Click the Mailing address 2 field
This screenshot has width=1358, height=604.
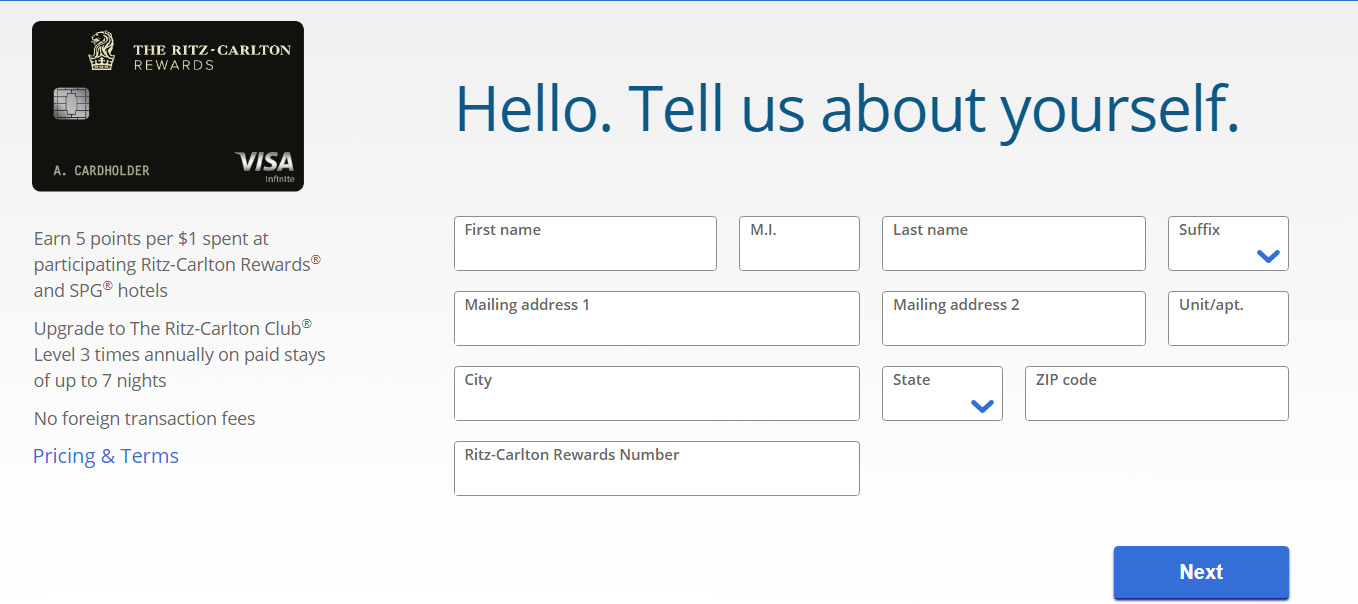tap(1013, 318)
